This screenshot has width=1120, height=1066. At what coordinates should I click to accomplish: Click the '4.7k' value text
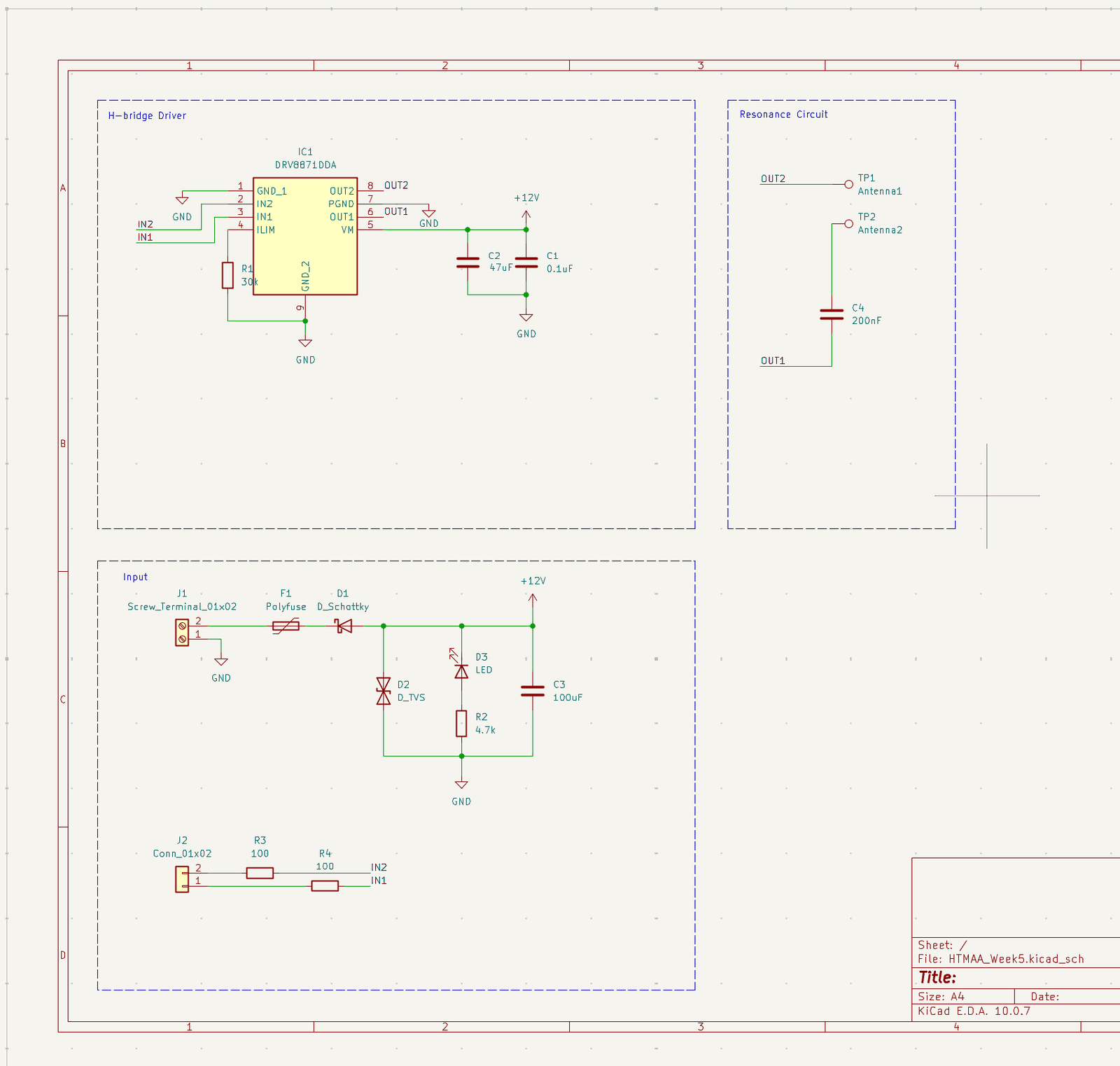485,730
